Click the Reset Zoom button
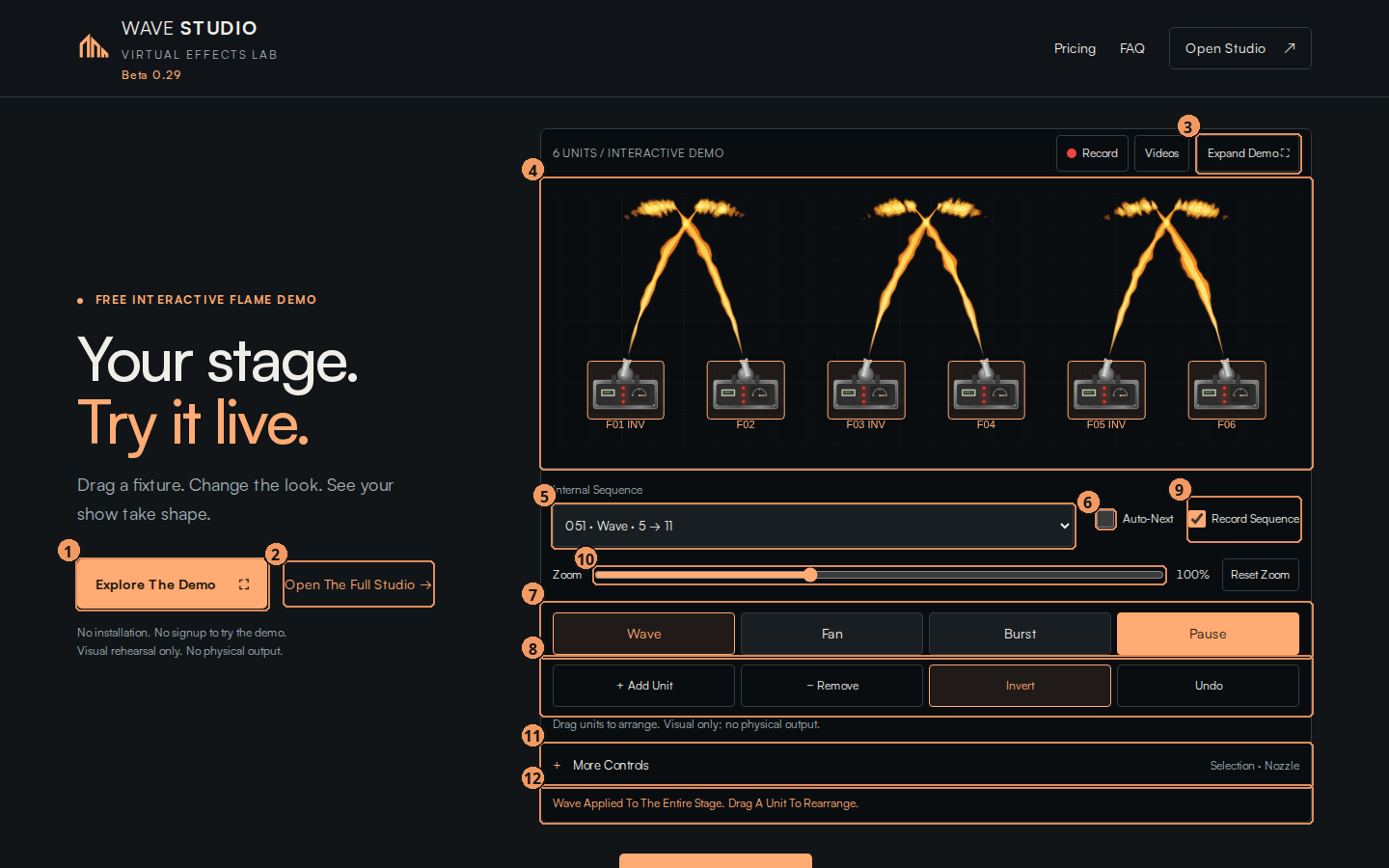This screenshot has width=1389, height=868. 1260,575
